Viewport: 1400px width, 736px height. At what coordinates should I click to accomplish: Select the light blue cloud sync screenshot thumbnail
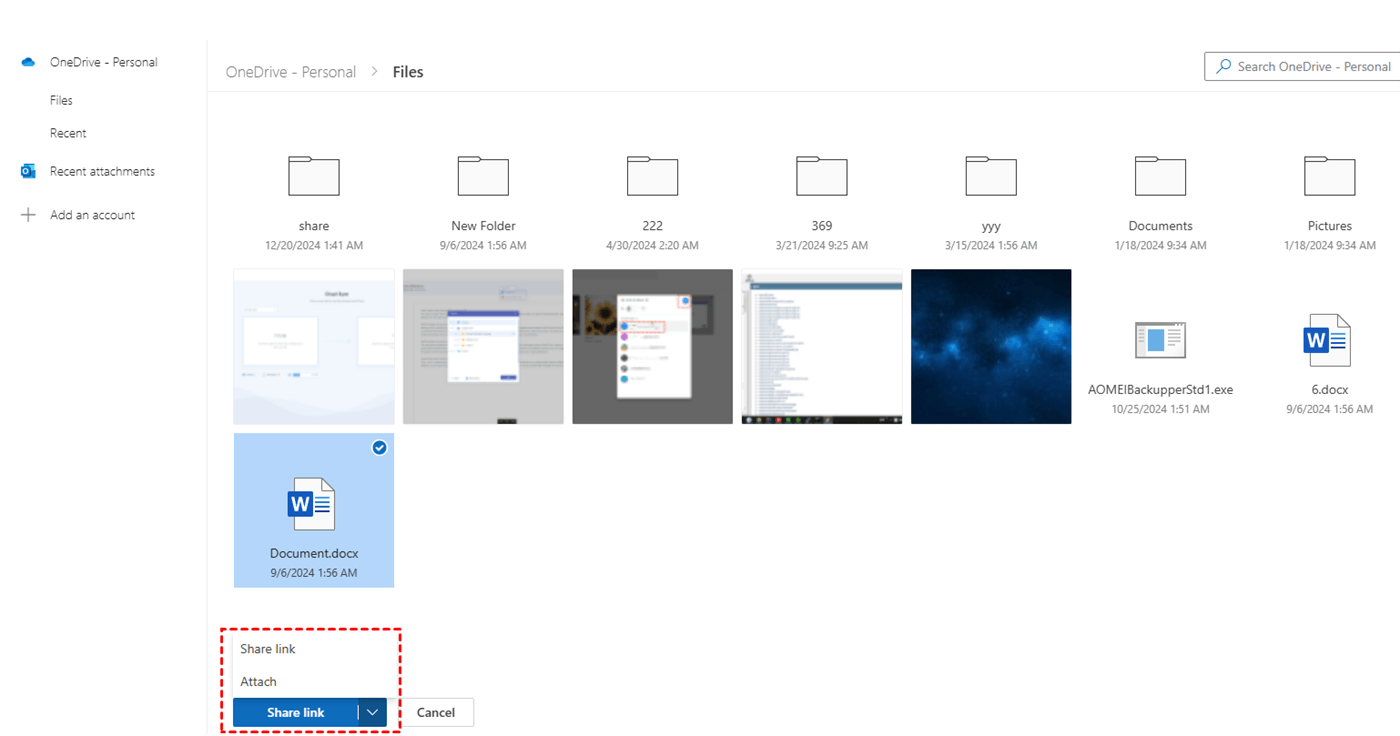click(x=314, y=346)
